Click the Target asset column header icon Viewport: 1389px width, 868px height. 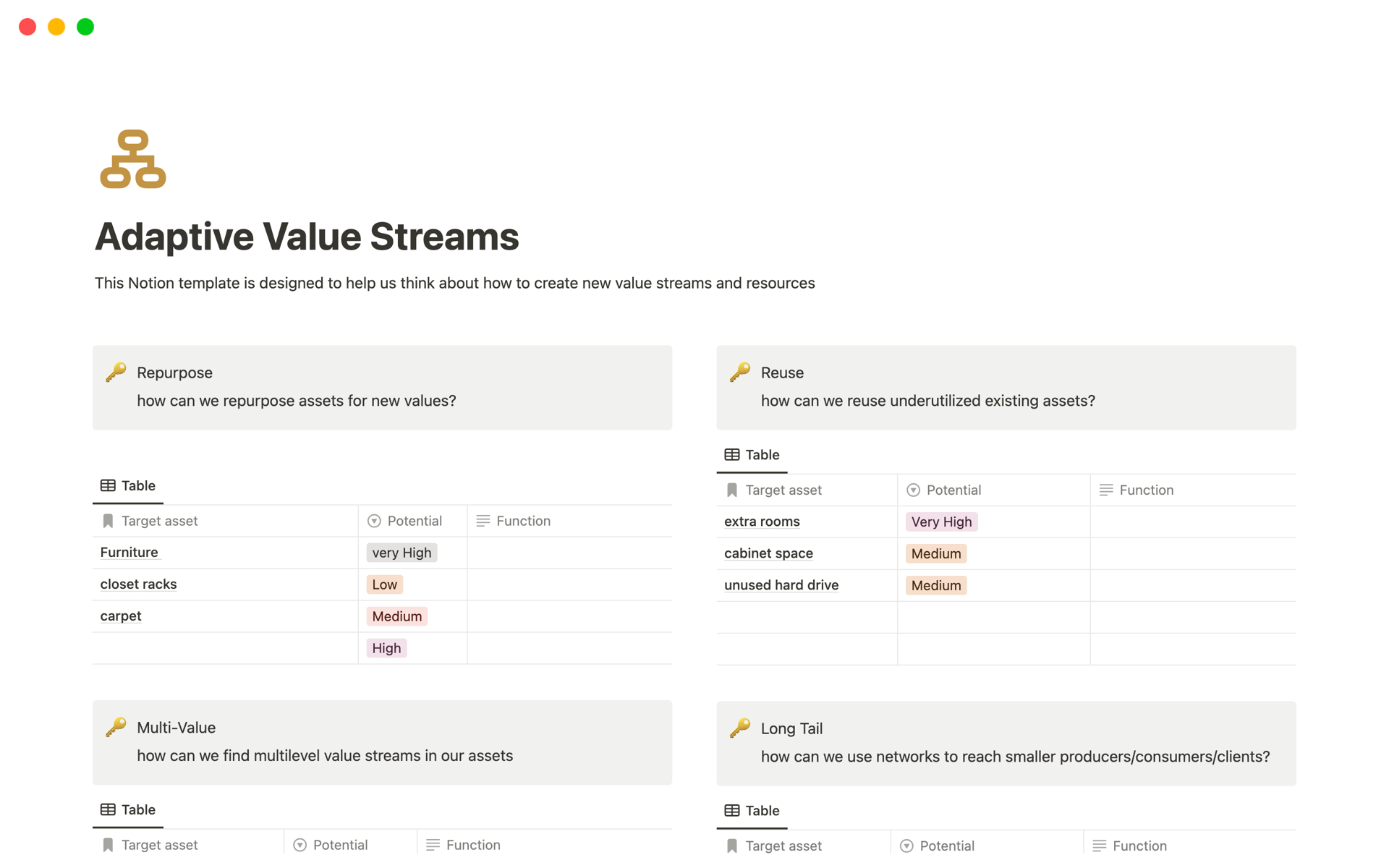(x=107, y=520)
